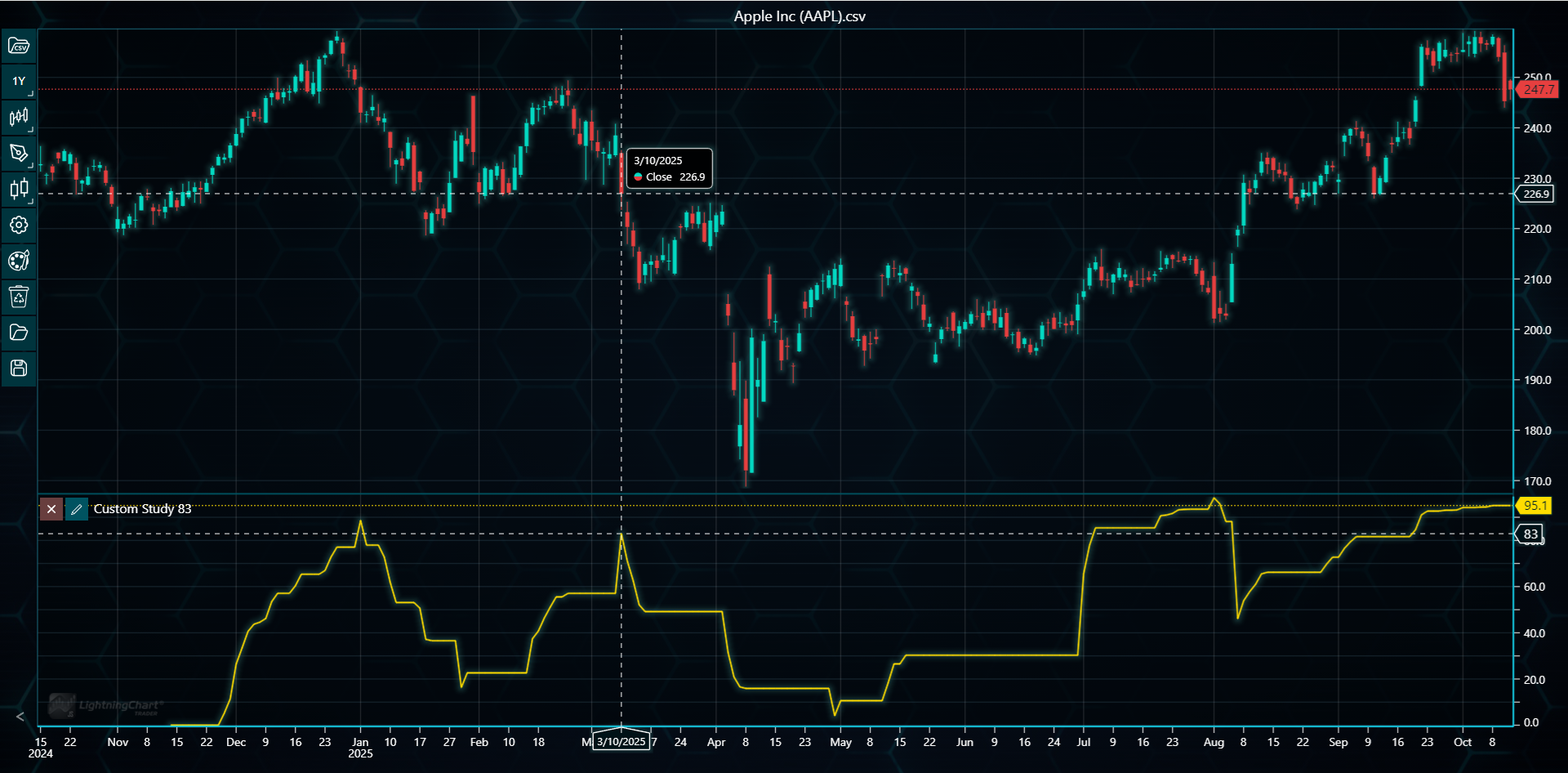This screenshot has width=1568, height=773.
Task: Click the 40.0 study axis label
Action: [x=1534, y=633]
